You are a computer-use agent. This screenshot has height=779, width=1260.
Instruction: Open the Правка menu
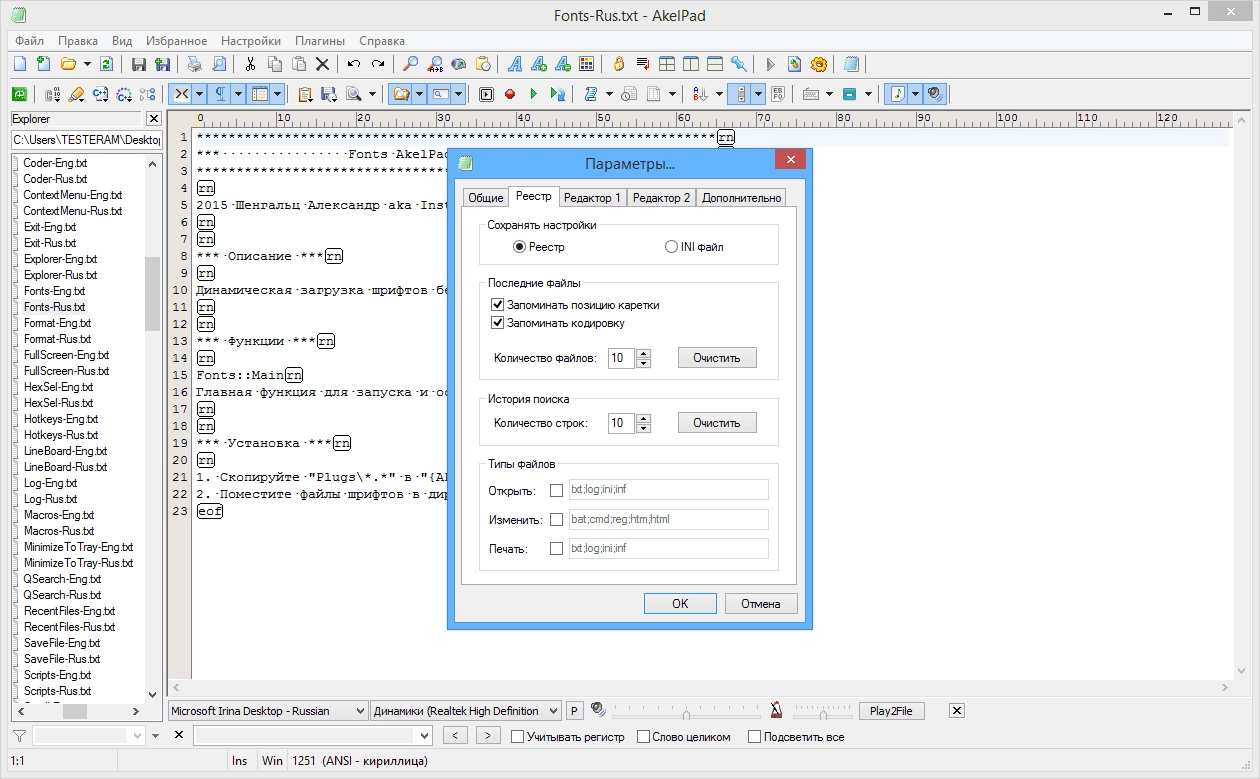click(78, 41)
